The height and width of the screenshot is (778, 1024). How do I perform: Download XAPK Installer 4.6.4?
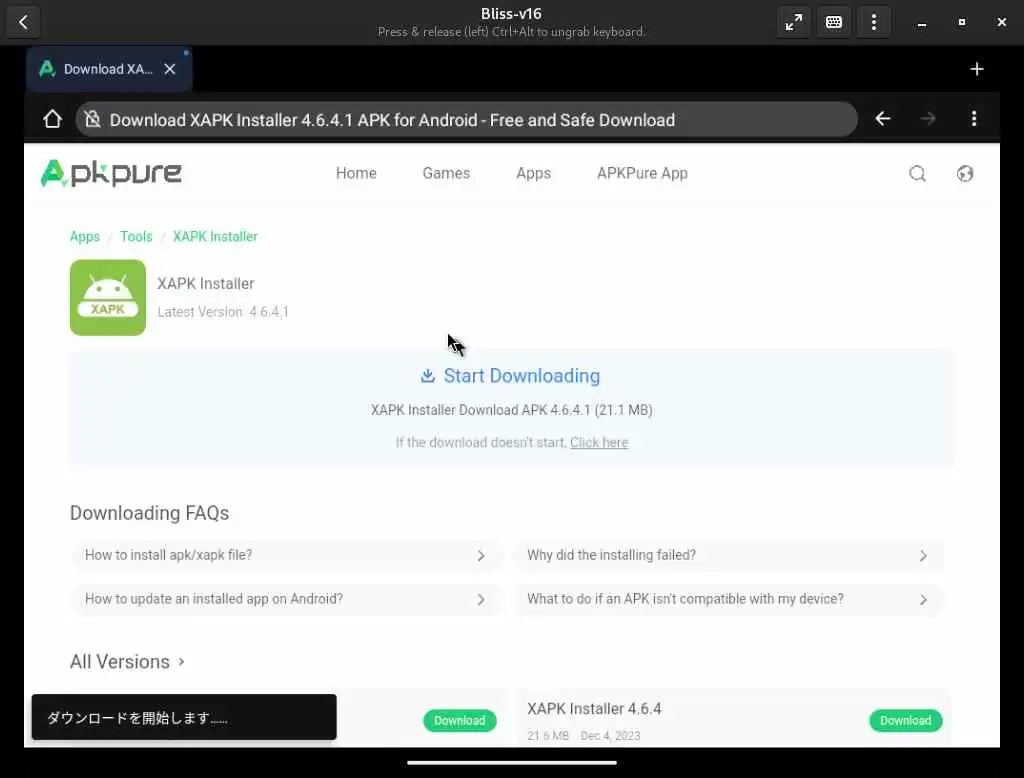905,721
